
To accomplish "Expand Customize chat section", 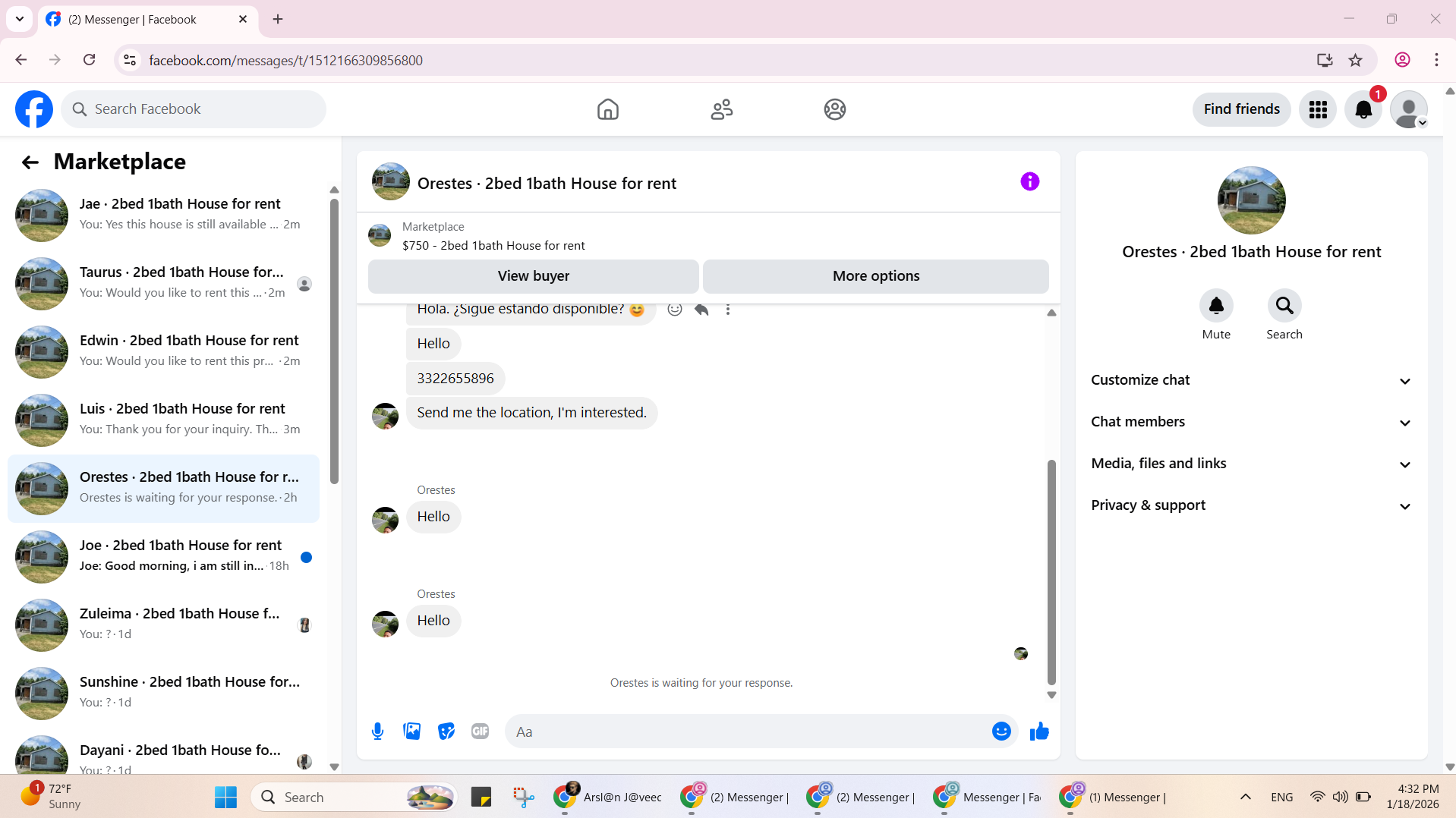I will (x=1251, y=380).
